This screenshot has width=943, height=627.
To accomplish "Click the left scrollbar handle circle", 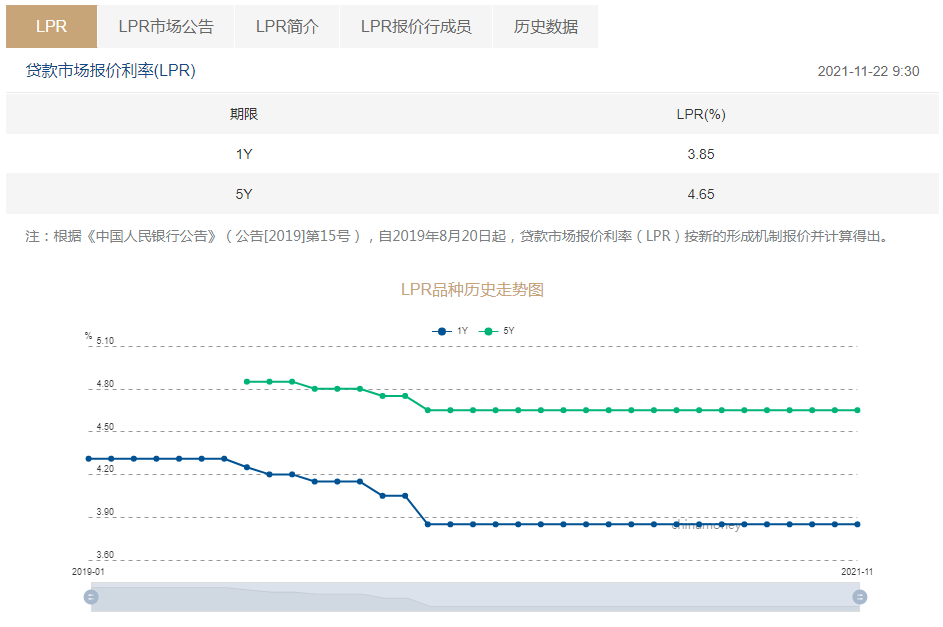I will 92,596.
